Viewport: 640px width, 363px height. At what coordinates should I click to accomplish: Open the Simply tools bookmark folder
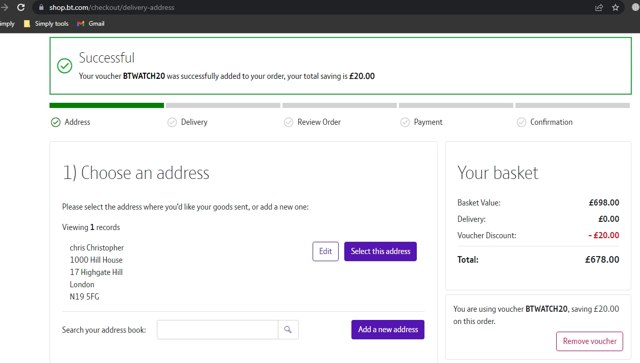(x=46, y=24)
